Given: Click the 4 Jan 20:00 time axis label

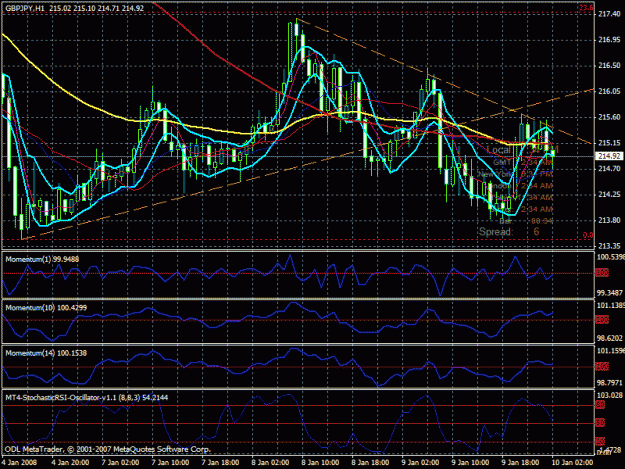Looking at the screenshot, I should tap(70, 463).
